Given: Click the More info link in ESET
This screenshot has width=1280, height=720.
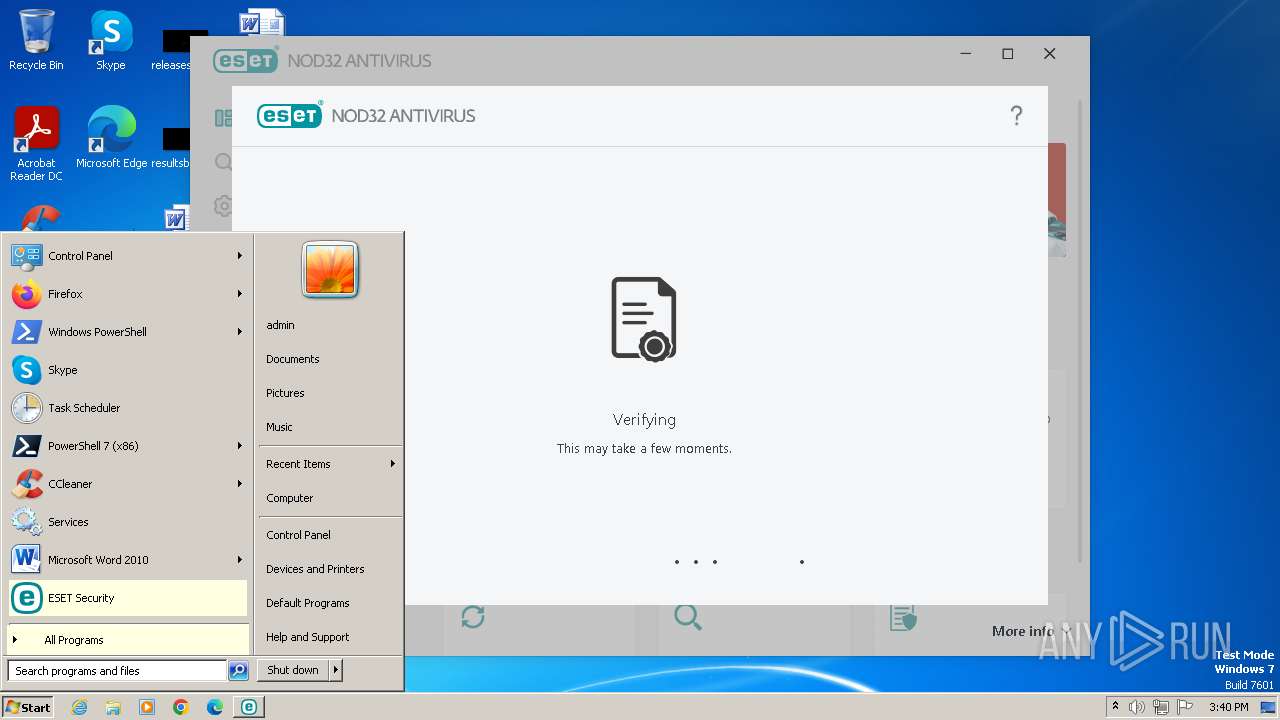Looking at the screenshot, I should 1030,631.
